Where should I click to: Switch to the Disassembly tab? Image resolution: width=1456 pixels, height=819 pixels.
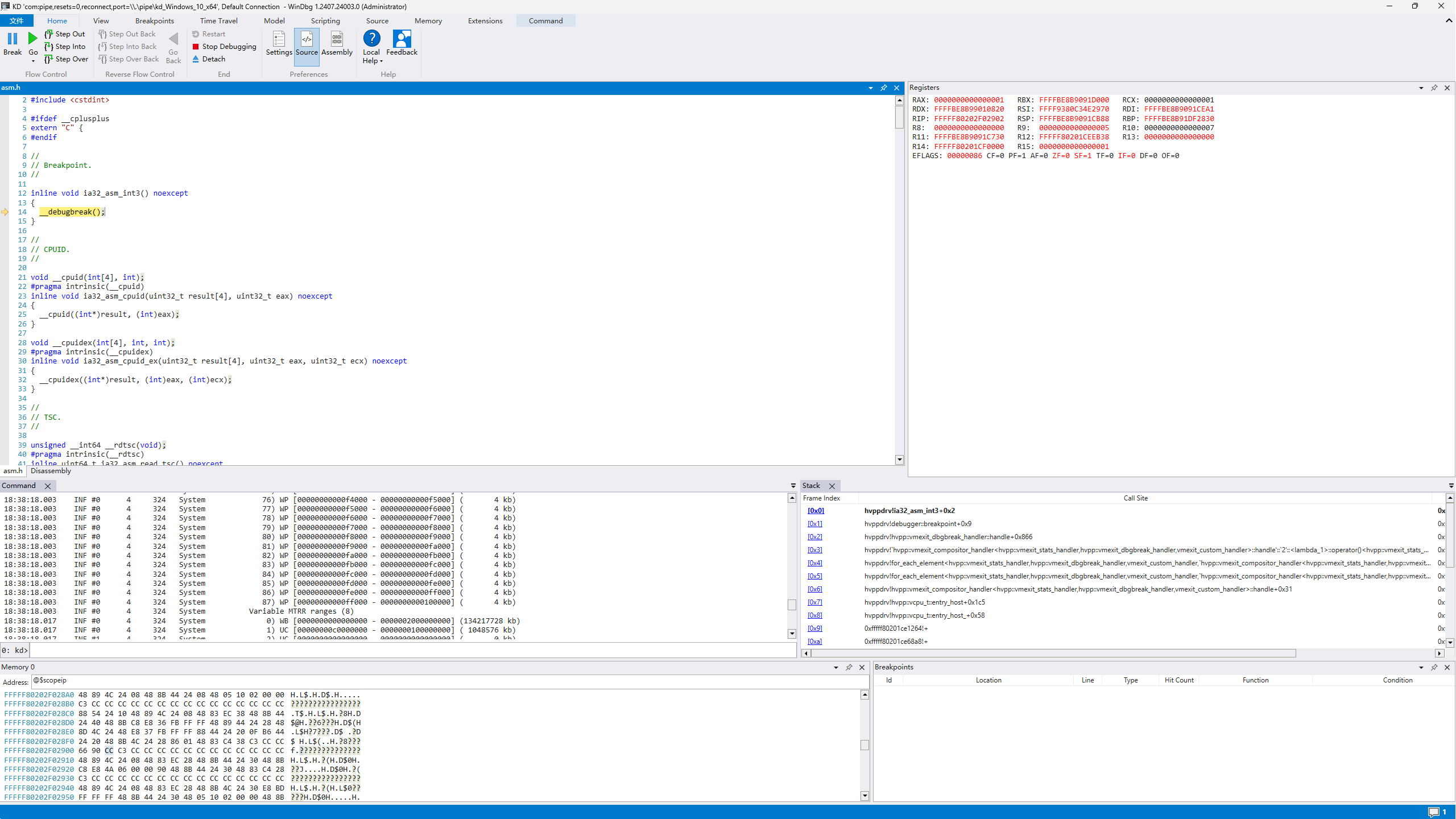(x=51, y=471)
